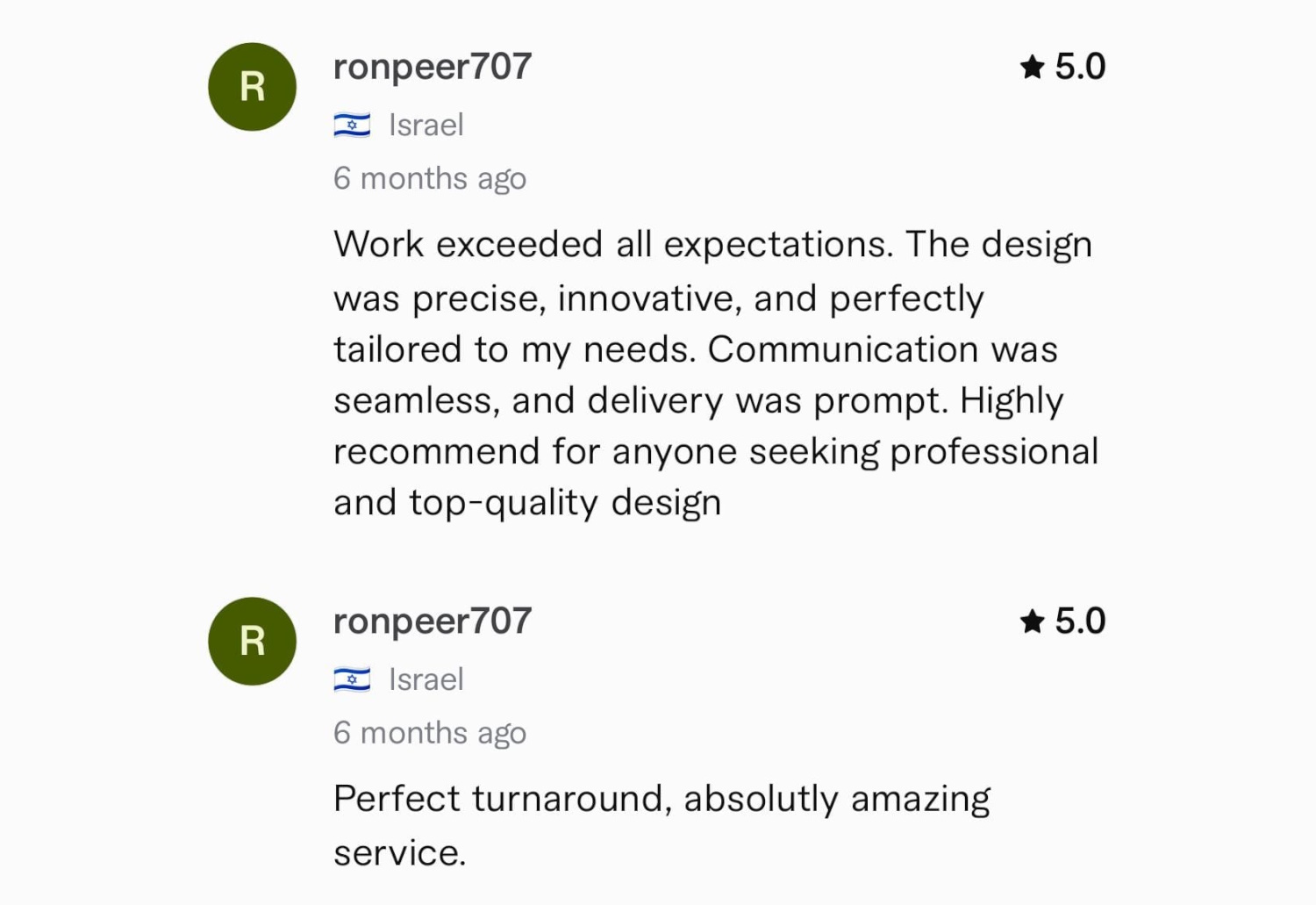The image size is (1316, 905).
Task: Click the Israel flag in the top review
Action: pyautogui.click(x=352, y=126)
